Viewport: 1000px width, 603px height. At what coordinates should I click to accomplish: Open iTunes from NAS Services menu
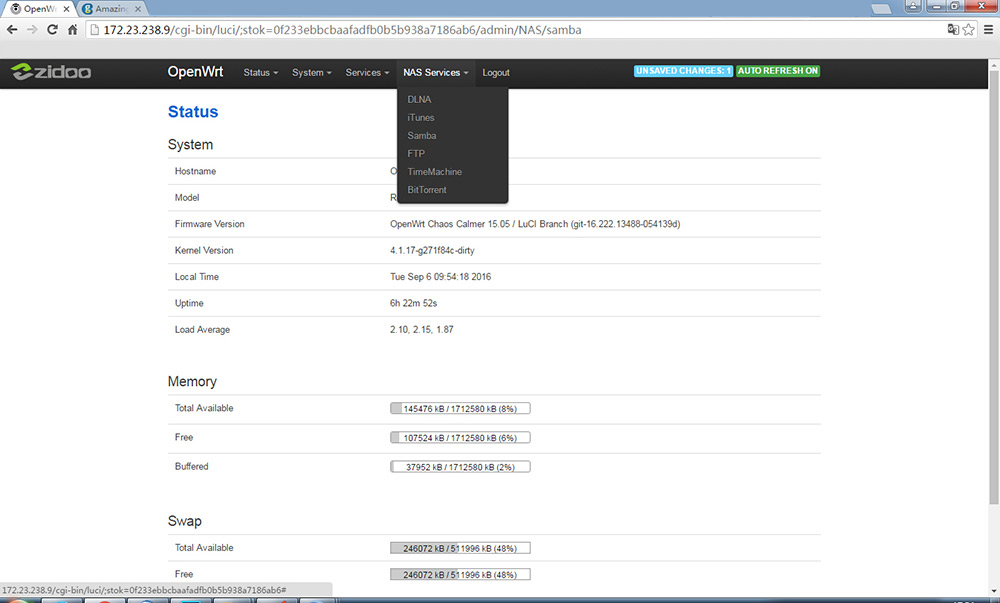tap(421, 117)
